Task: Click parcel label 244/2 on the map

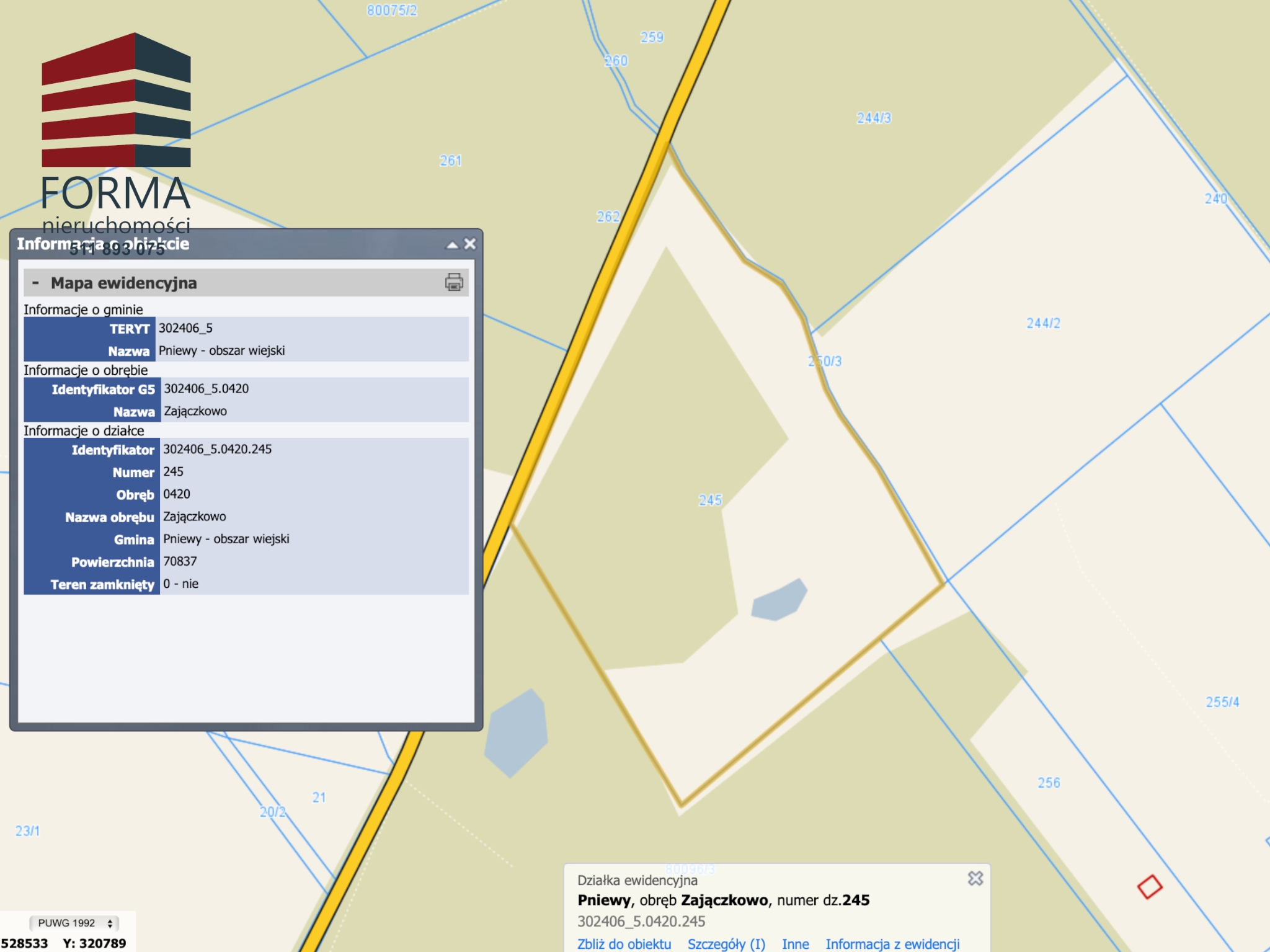Action: click(1043, 323)
